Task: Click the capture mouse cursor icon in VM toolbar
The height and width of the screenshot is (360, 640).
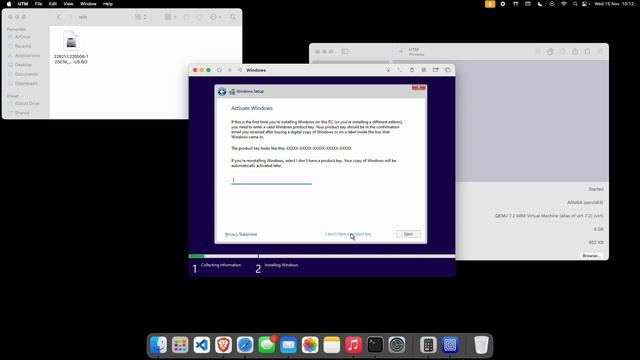Action: 388,70
